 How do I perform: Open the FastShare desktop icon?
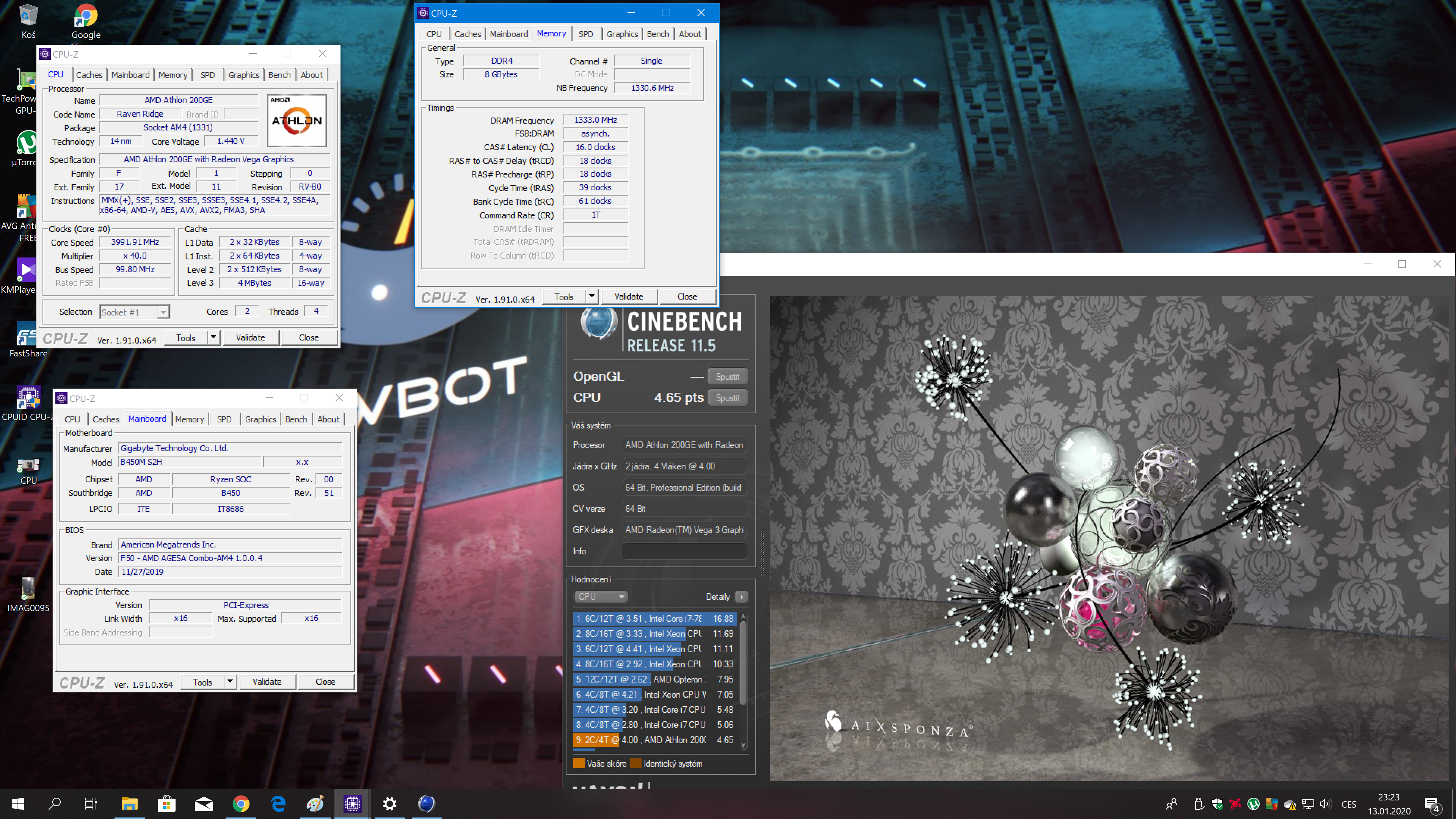click(x=28, y=340)
